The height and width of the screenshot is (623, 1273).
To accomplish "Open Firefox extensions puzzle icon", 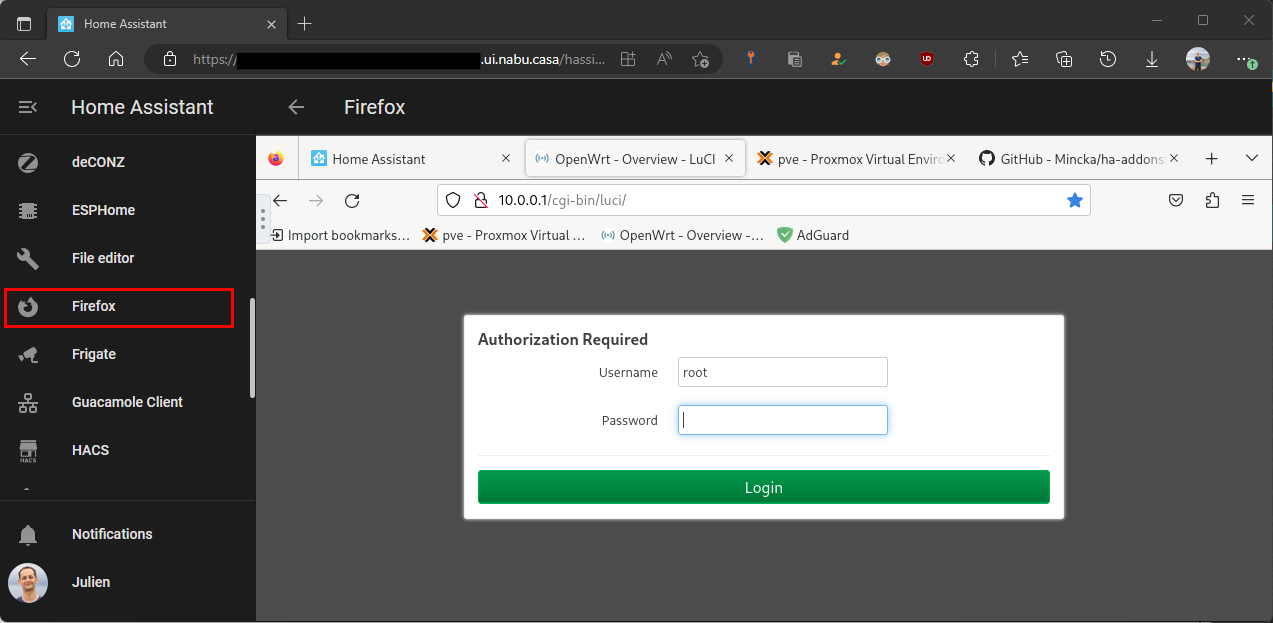I will coord(1212,200).
